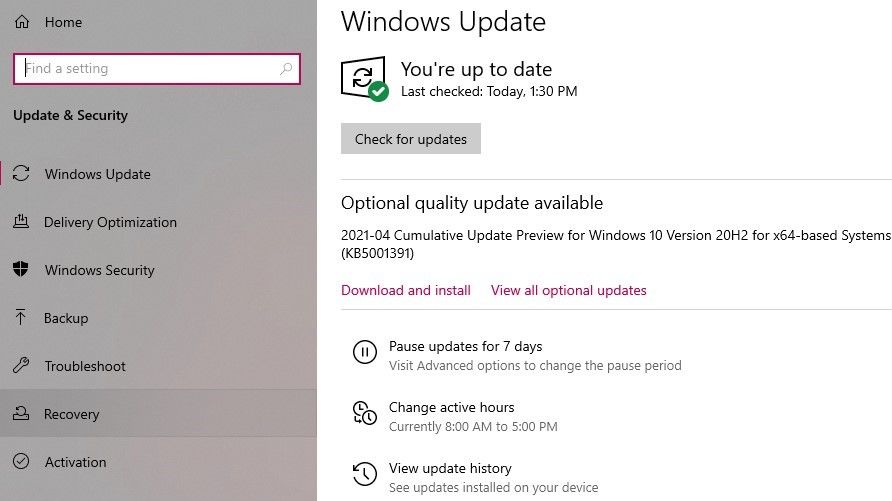Image resolution: width=892 pixels, height=501 pixels.
Task: Click the Backup upward arrow icon
Action: pyautogui.click(x=20, y=317)
